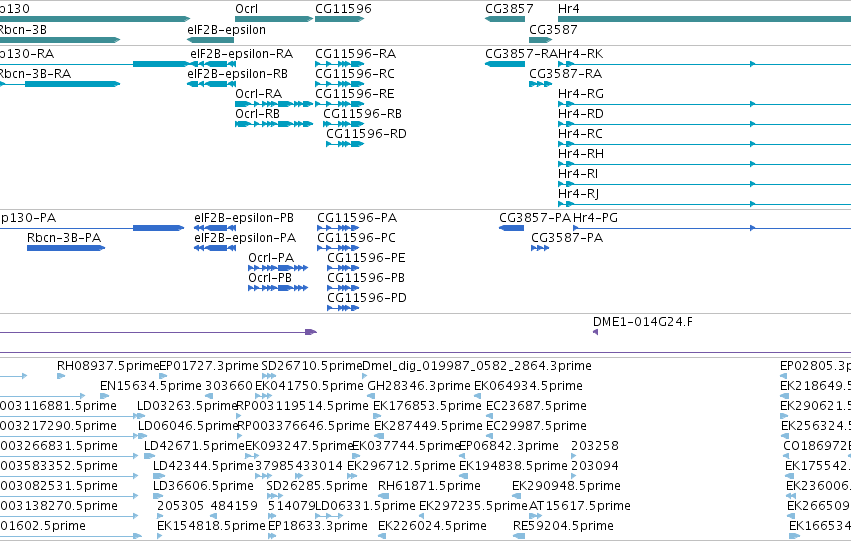The width and height of the screenshot is (851, 541).
Task: Click the Hr4-RD transcript label
Action: point(581,114)
